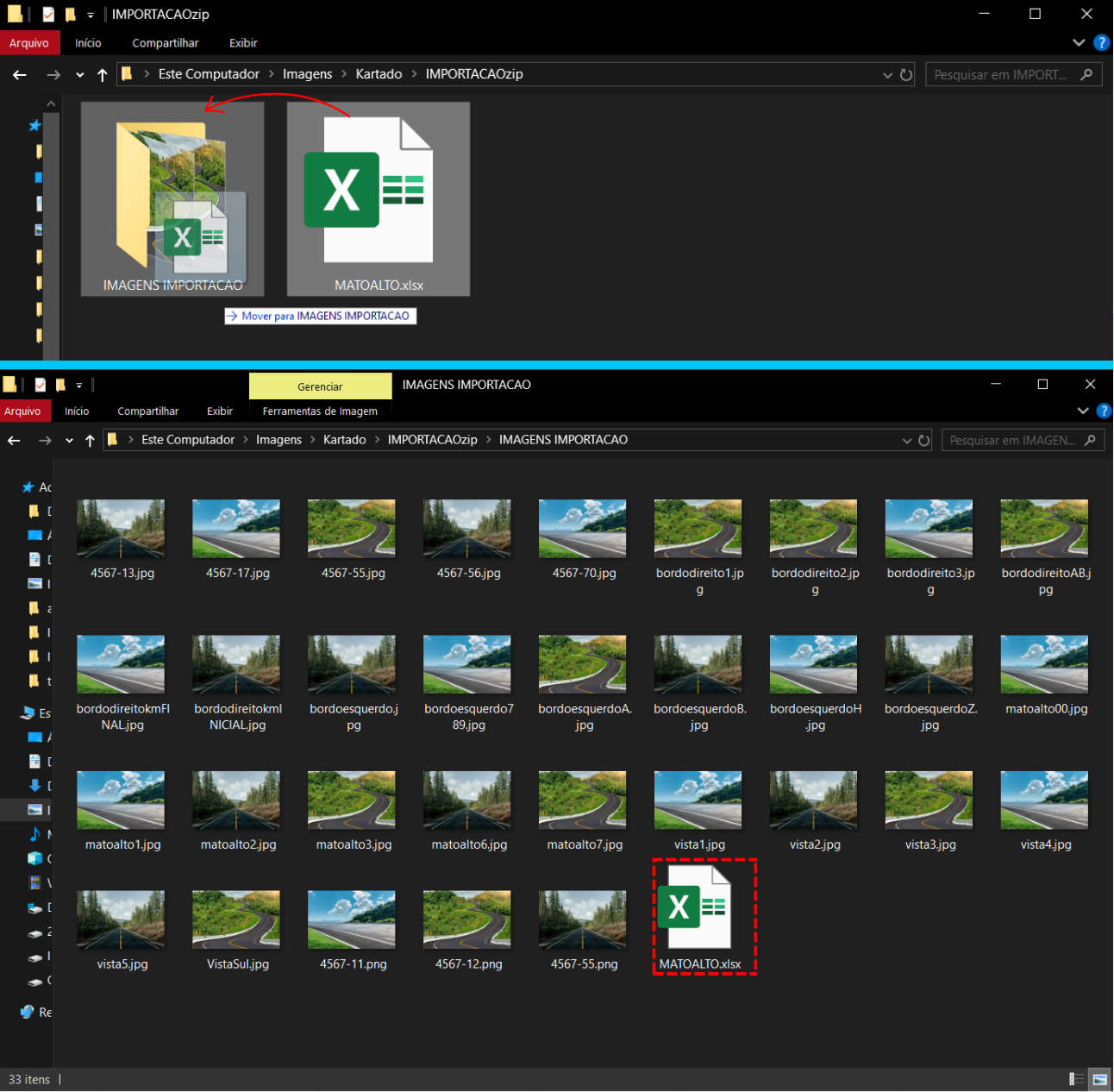Open the Compartilhar tab in IMPORTACAOzip window
This screenshot has width=1114, height=1092.
click(x=165, y=43)
